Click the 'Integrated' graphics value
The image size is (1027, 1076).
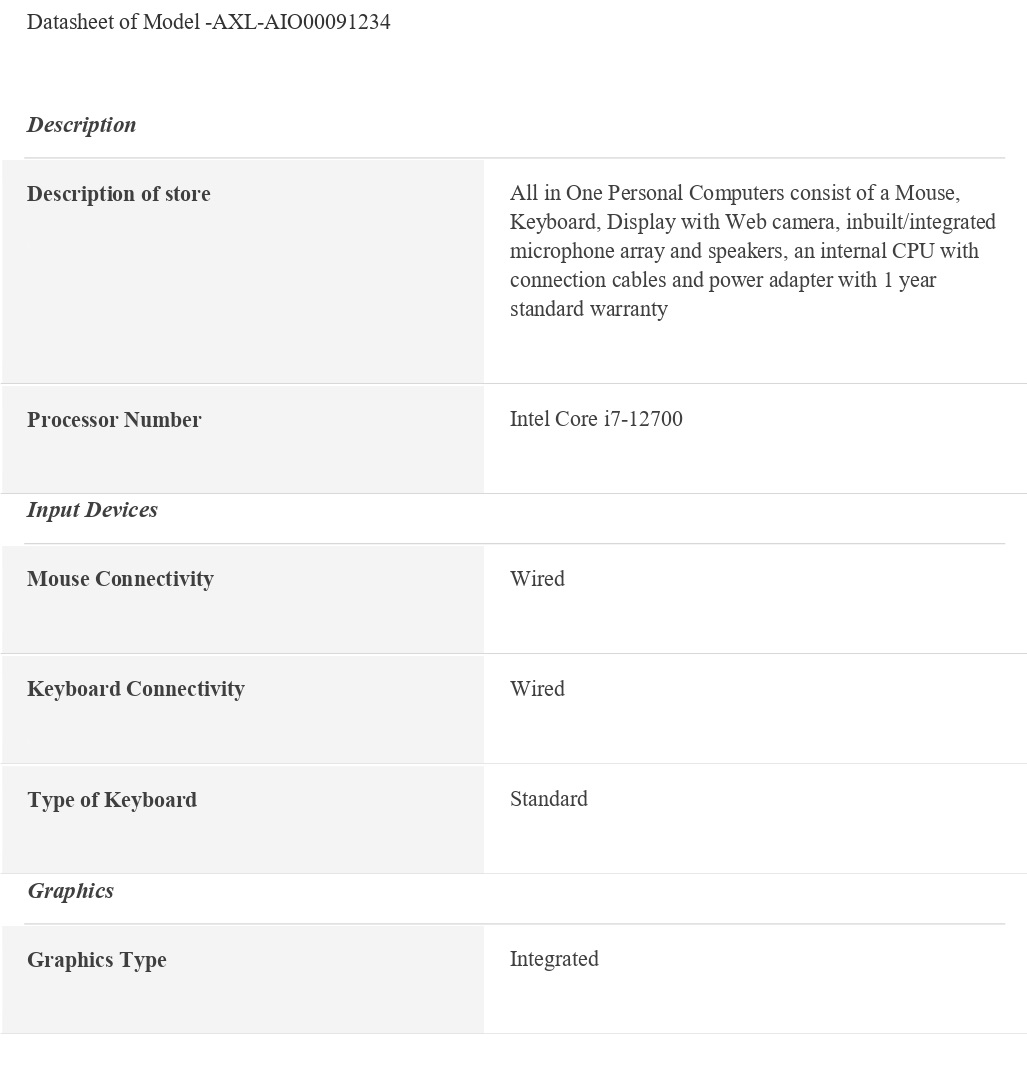point(554,959)
